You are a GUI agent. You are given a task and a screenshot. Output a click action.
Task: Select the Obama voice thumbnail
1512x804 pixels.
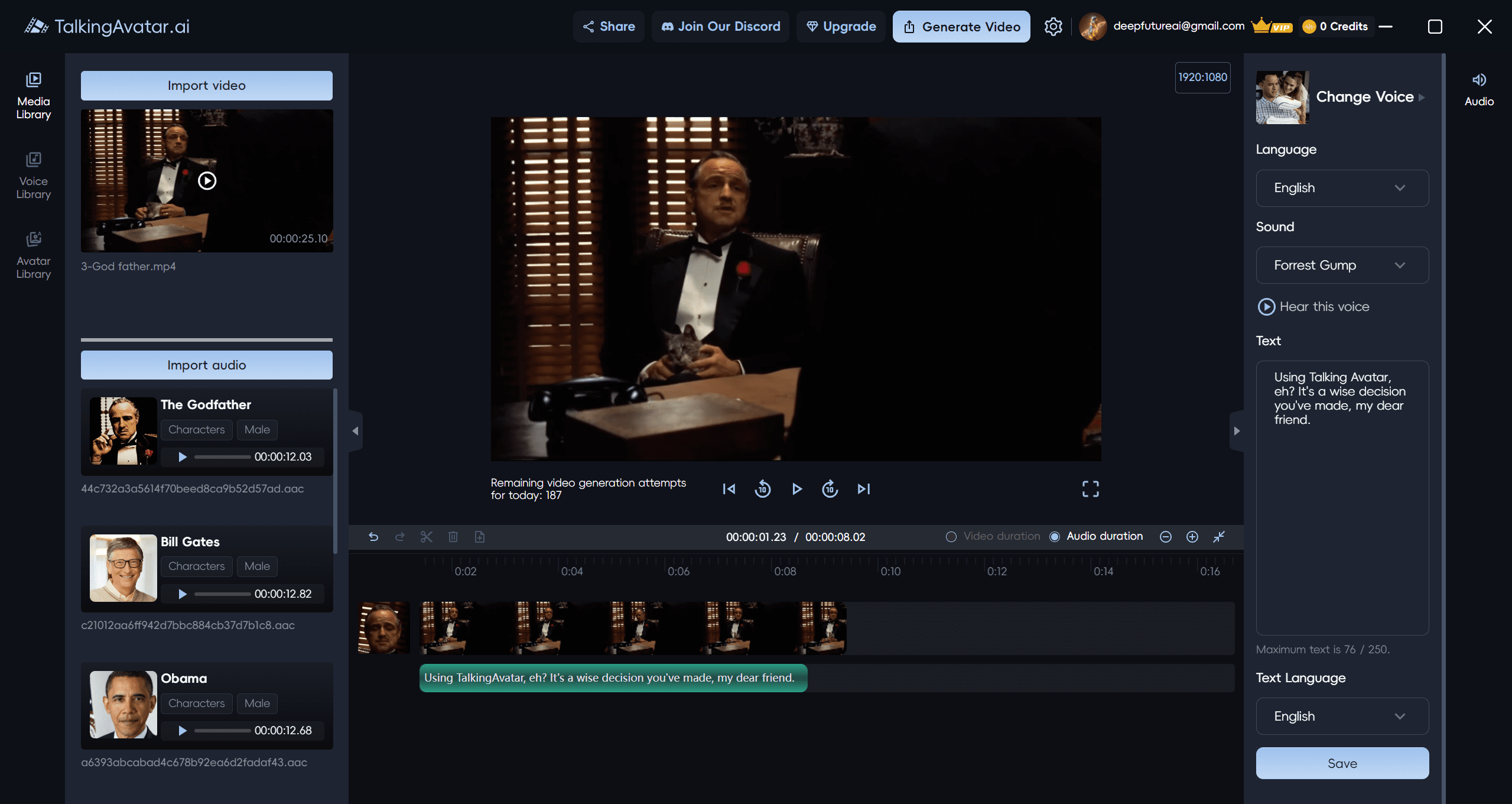123,705
